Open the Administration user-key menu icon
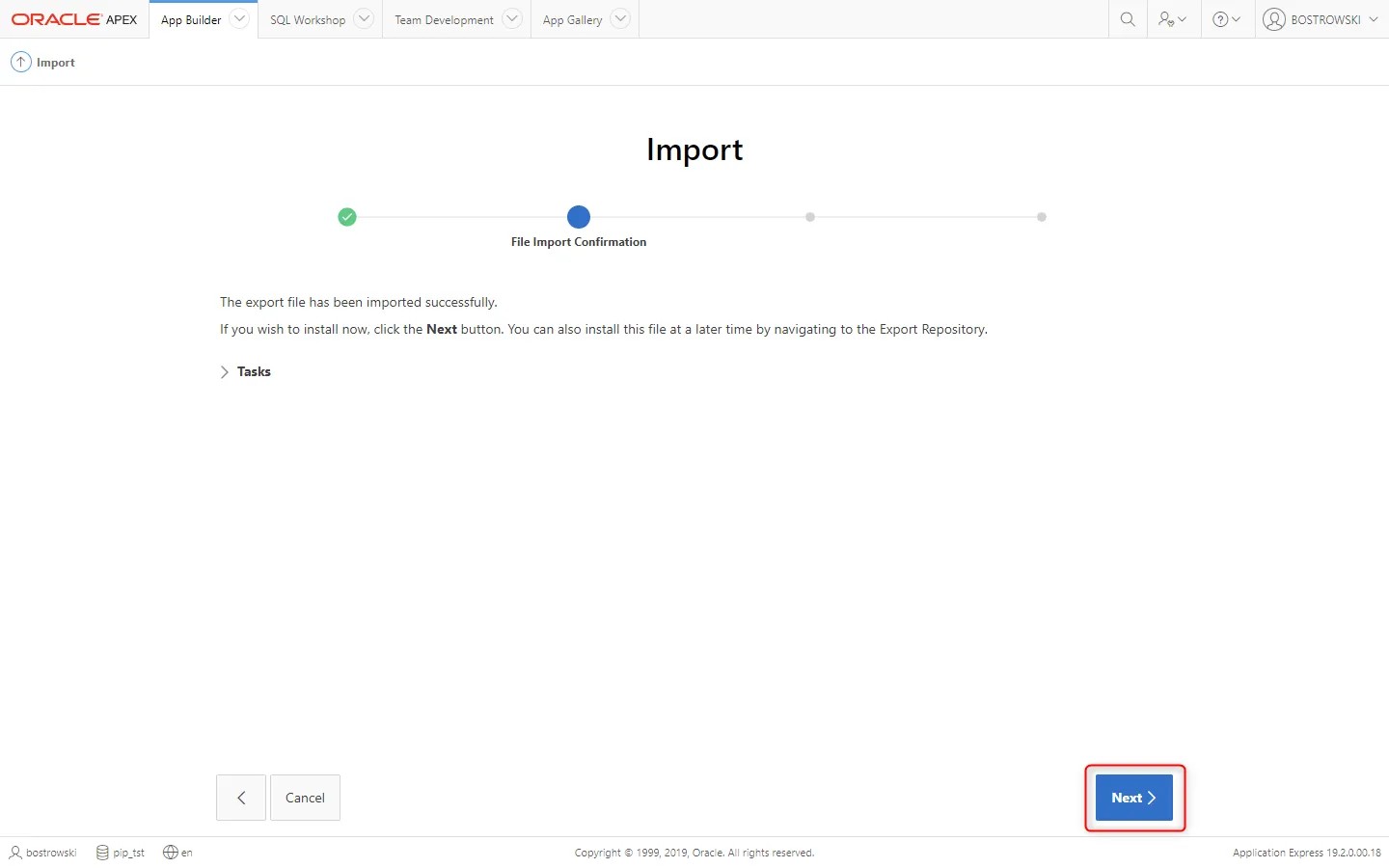The height and width of the screenshot is (868, 1389). [x=1172, y=19]
